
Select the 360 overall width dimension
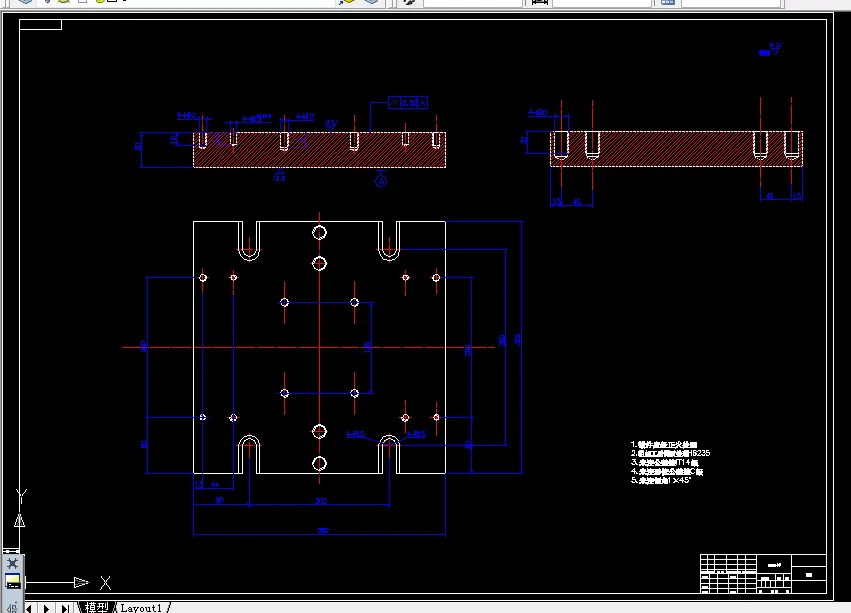[323, 530]
